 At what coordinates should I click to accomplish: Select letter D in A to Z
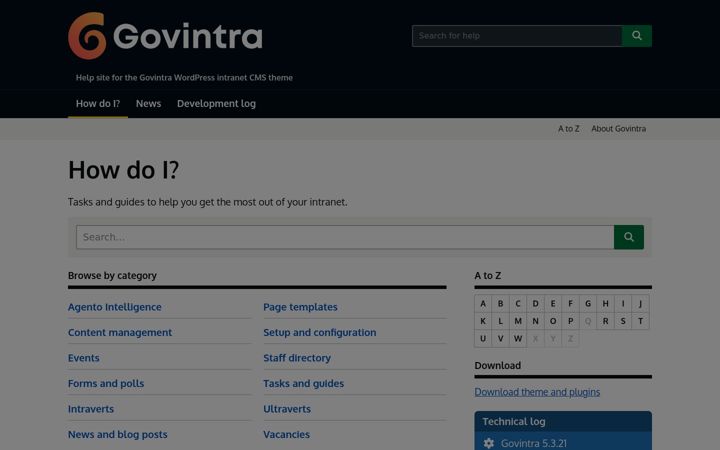pos(535,304)
